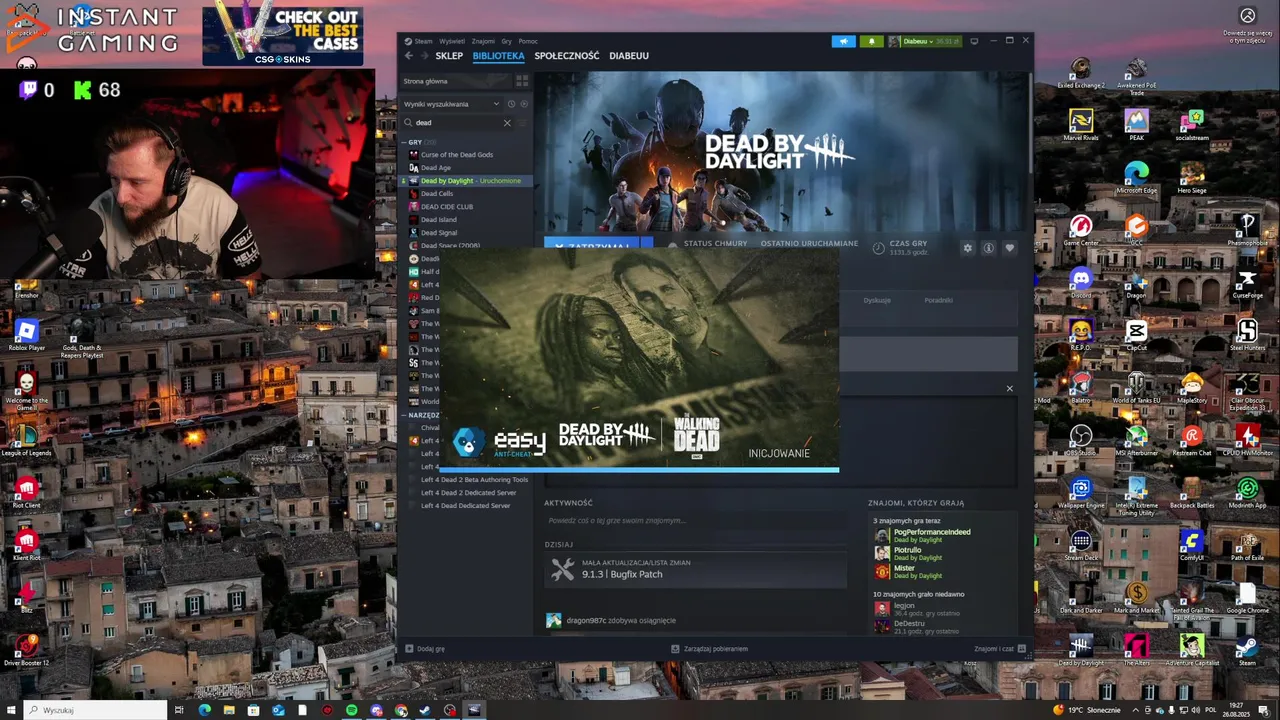Open Driver Booster 12 desktop shortcut
The image size is (1280, 720).
[x=26, y=650]
